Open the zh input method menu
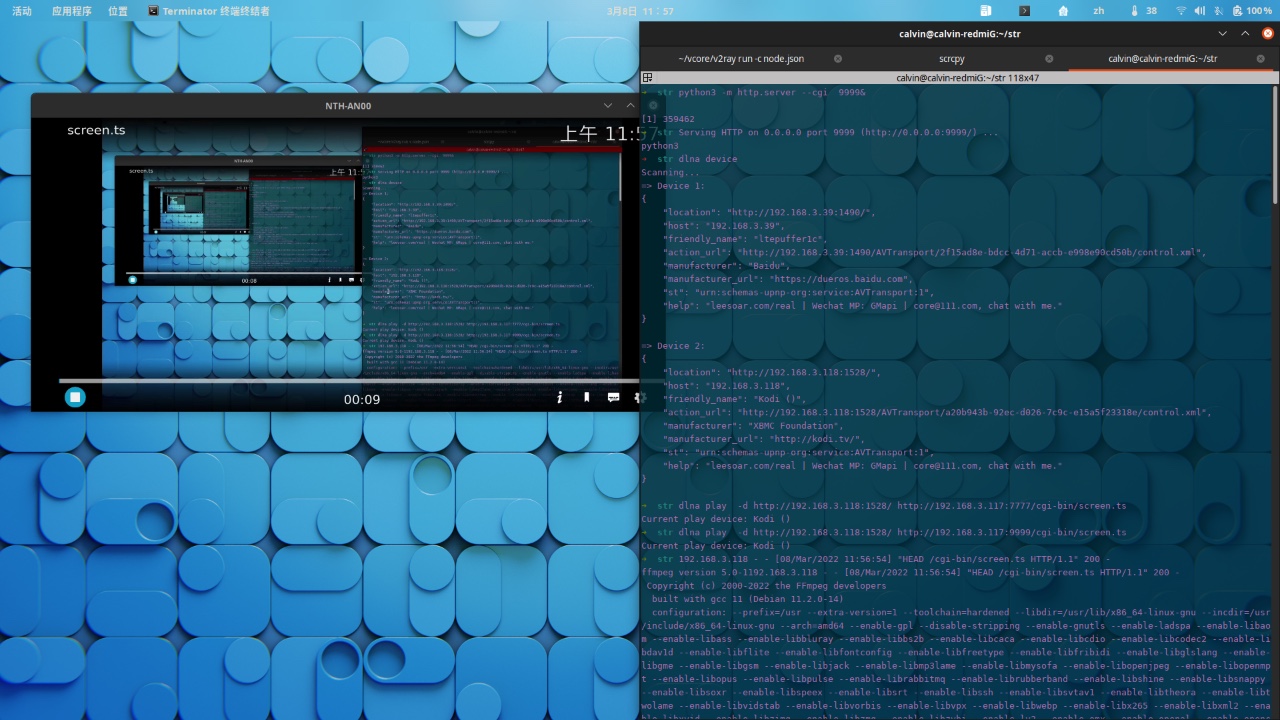Screen dimensions: 1280x720 pyautogui.click(x=1099, y=10)
